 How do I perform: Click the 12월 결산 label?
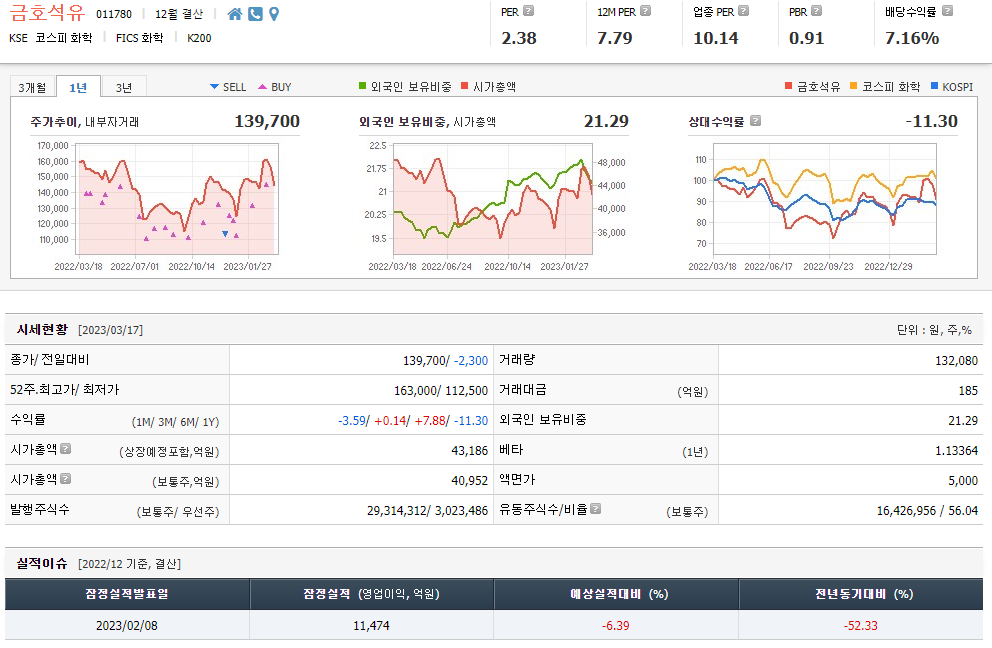click(179, 14)
